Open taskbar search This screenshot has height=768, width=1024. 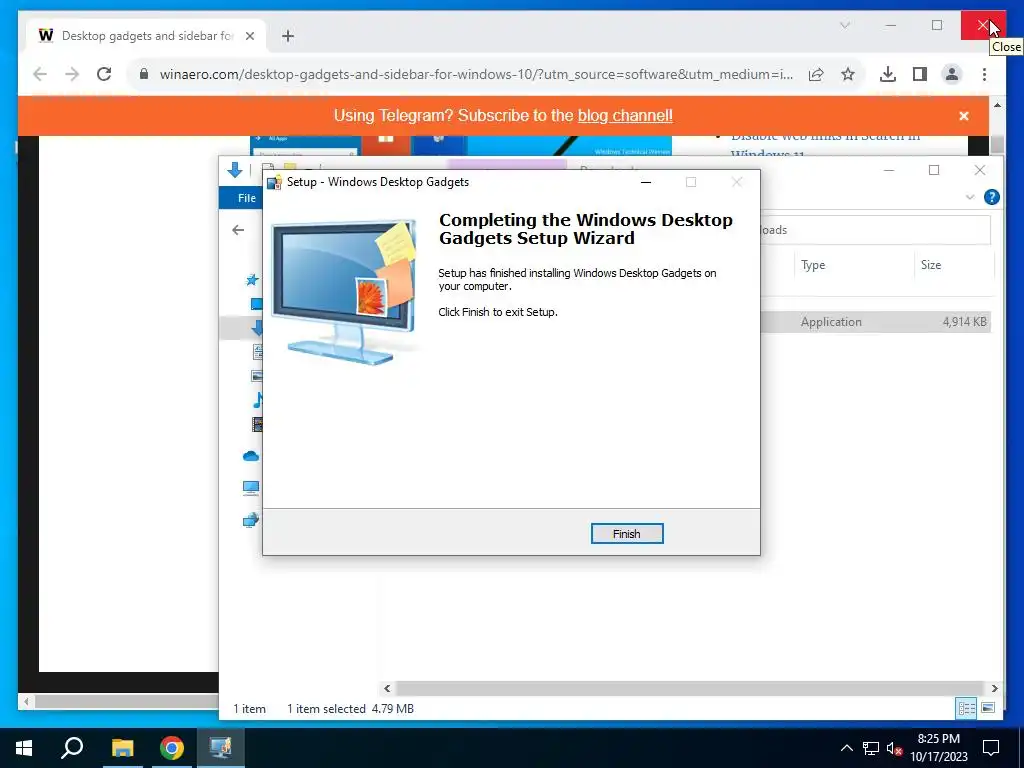(72, 748)
